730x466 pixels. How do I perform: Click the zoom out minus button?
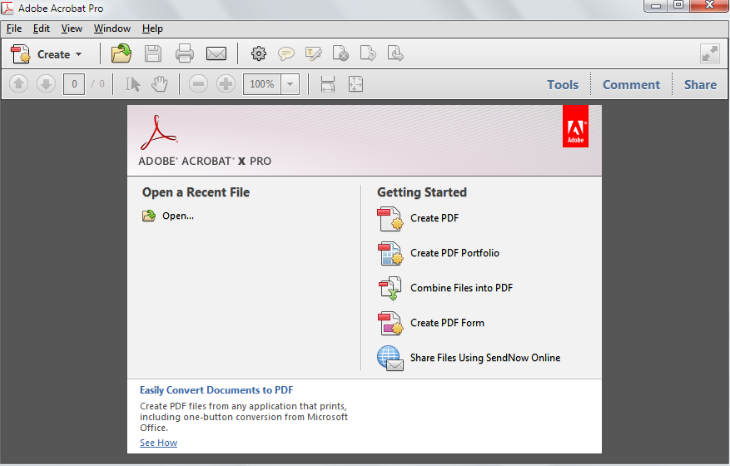tap(198, 84)
